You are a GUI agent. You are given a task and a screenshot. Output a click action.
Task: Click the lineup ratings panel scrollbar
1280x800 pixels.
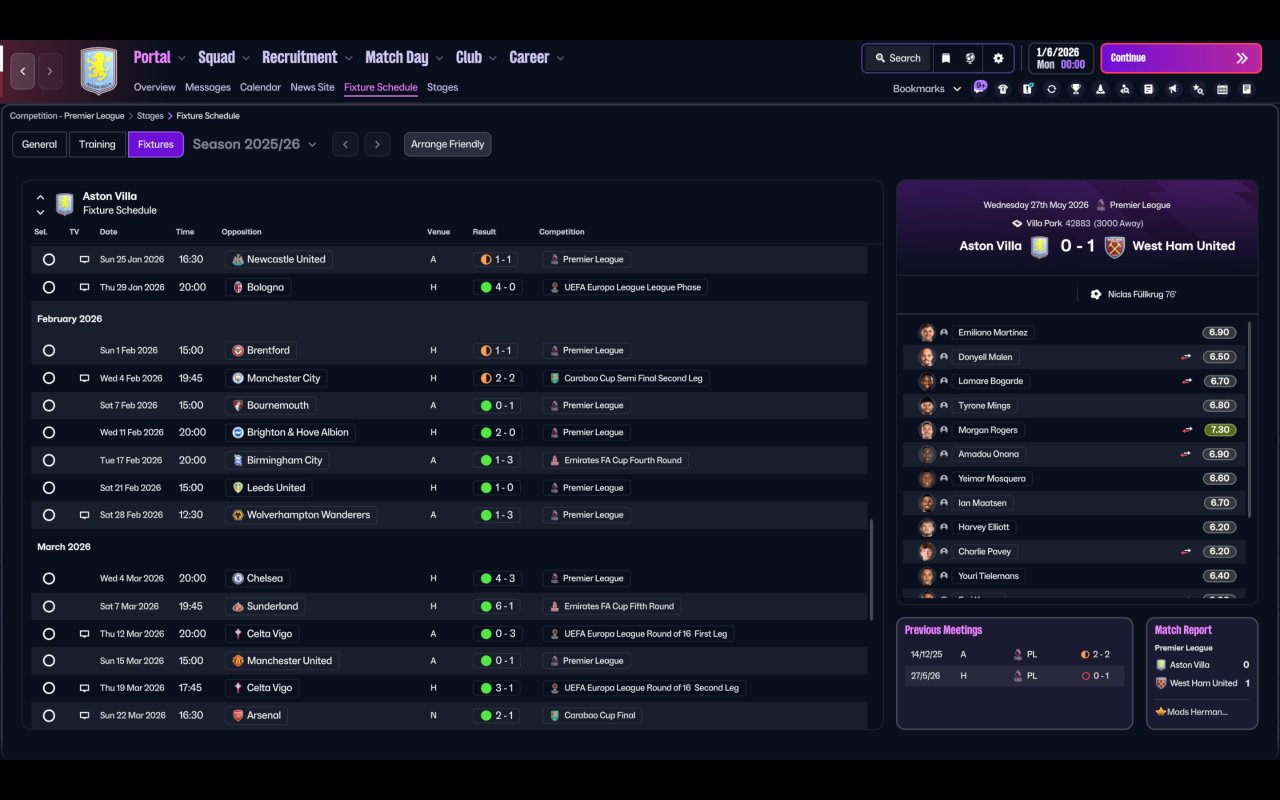click(x=1250, y=418)
